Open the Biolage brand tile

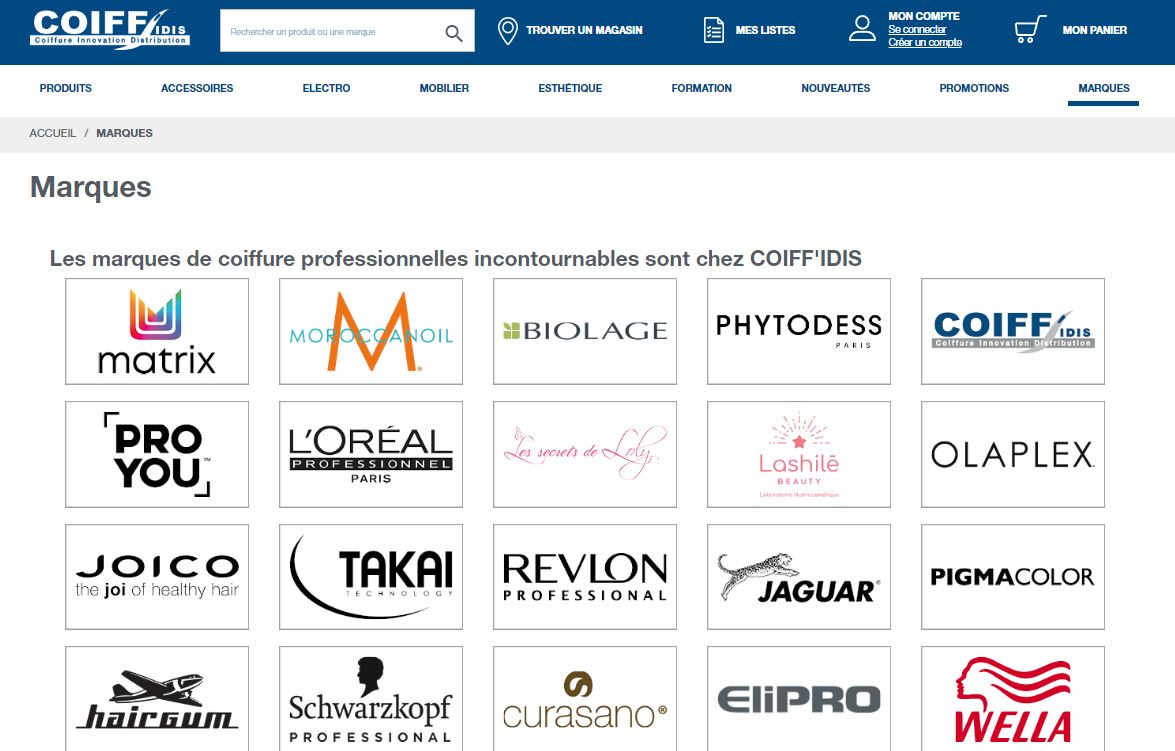point(585,331)
